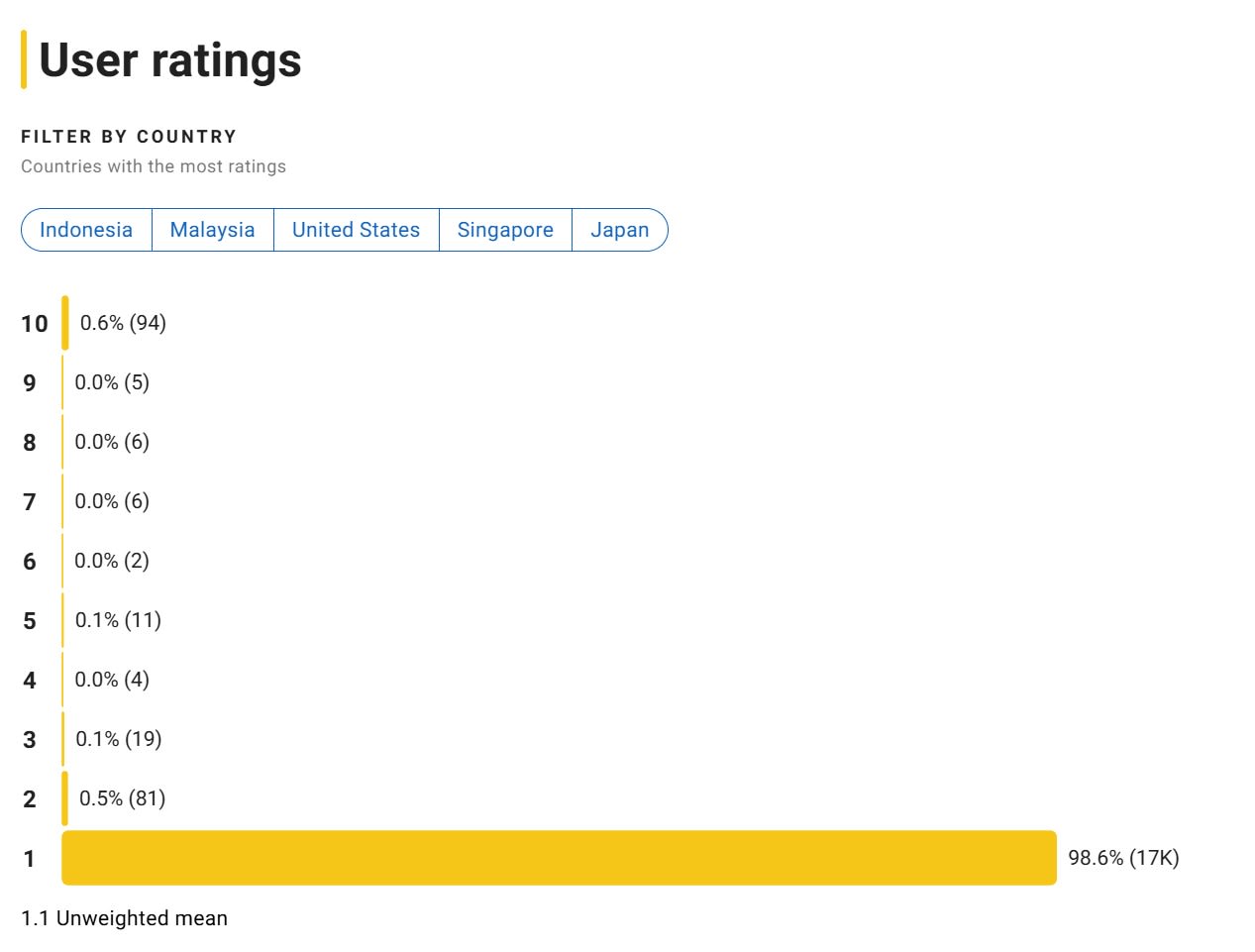Click the yellow bar for rating 1
Screen dimensions: 1255x952
pyautogui.click(x=559, y=858)
